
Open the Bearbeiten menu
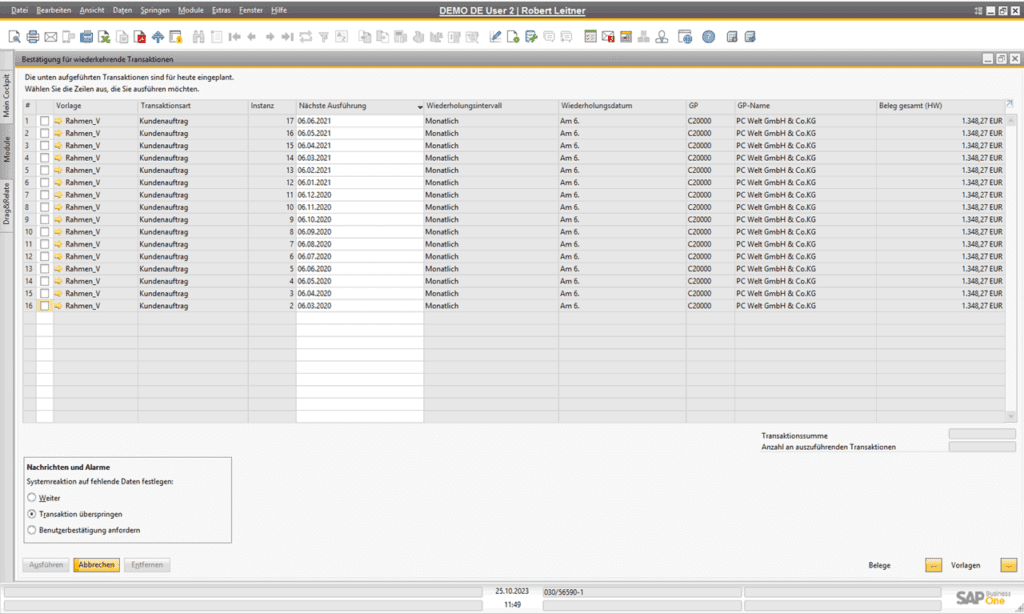[54, 10]
